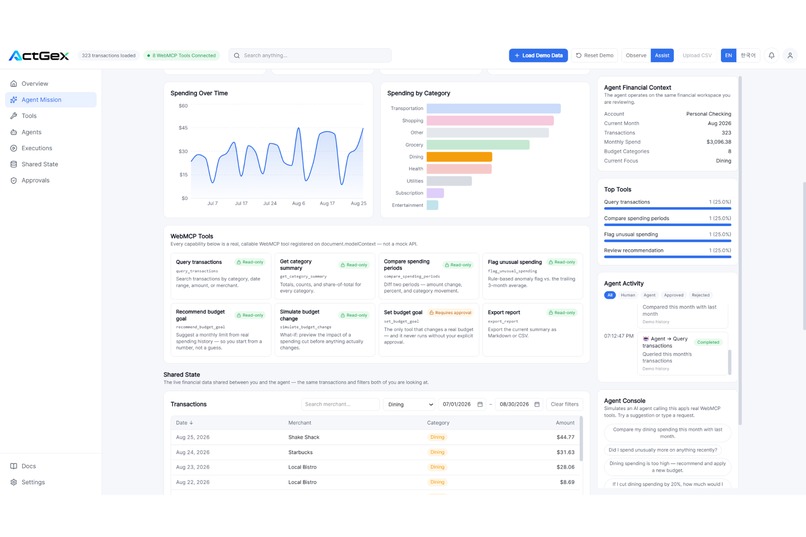806x537 pixels.
Task: Click the Shake Shack transaction row
Action: point(375,437)
